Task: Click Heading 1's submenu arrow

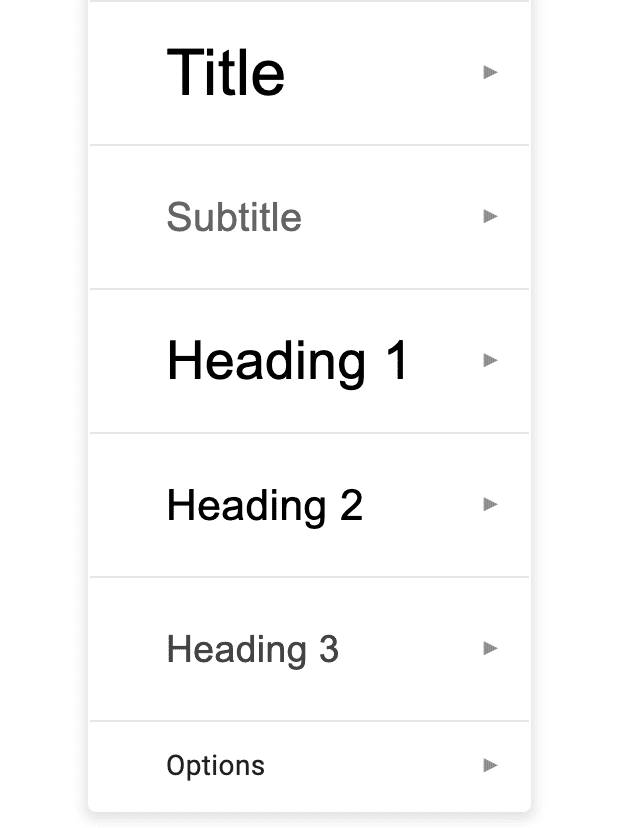Action: click(x=490, y=361)
